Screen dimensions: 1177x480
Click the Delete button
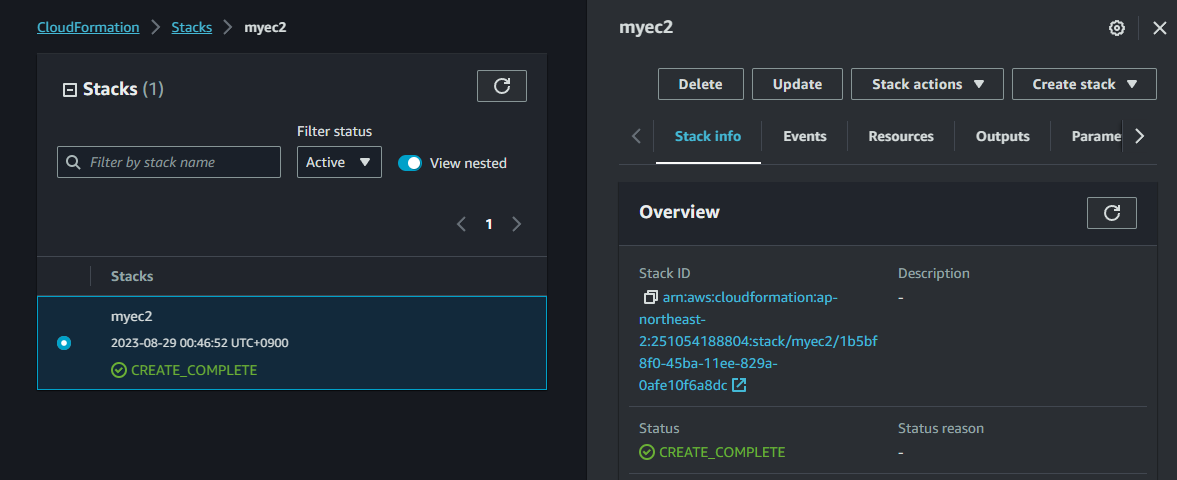[700, 84]
